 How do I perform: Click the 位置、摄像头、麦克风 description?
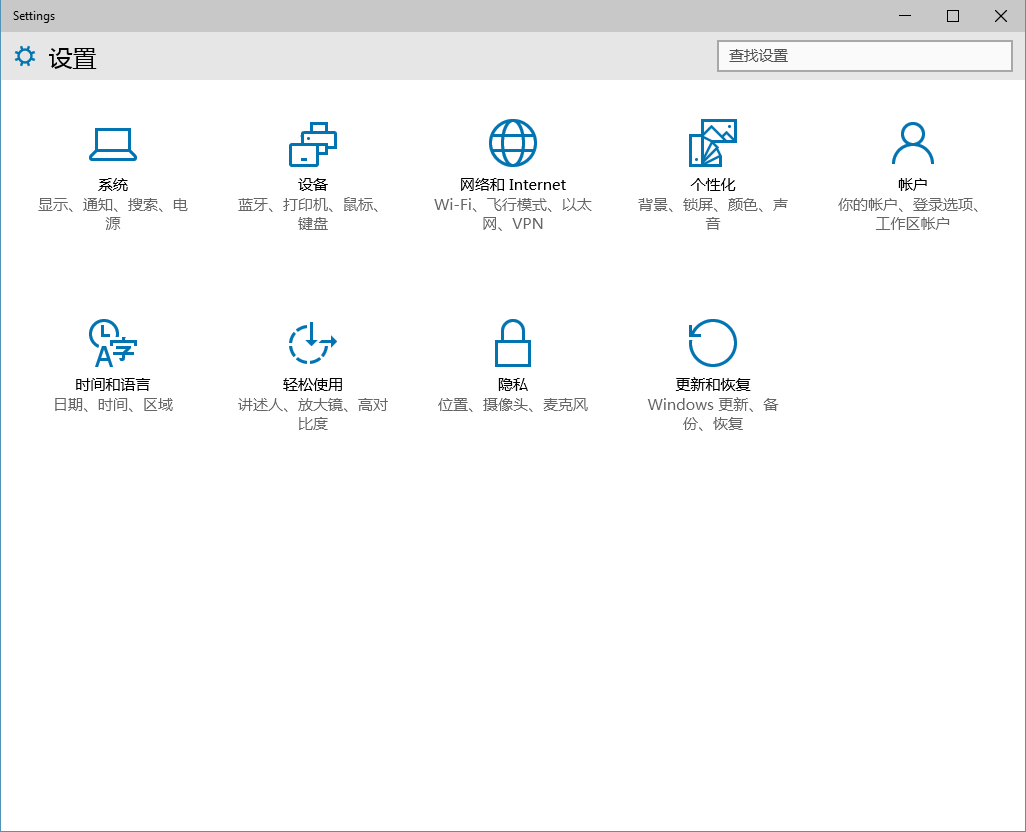(x=513, y=405)
